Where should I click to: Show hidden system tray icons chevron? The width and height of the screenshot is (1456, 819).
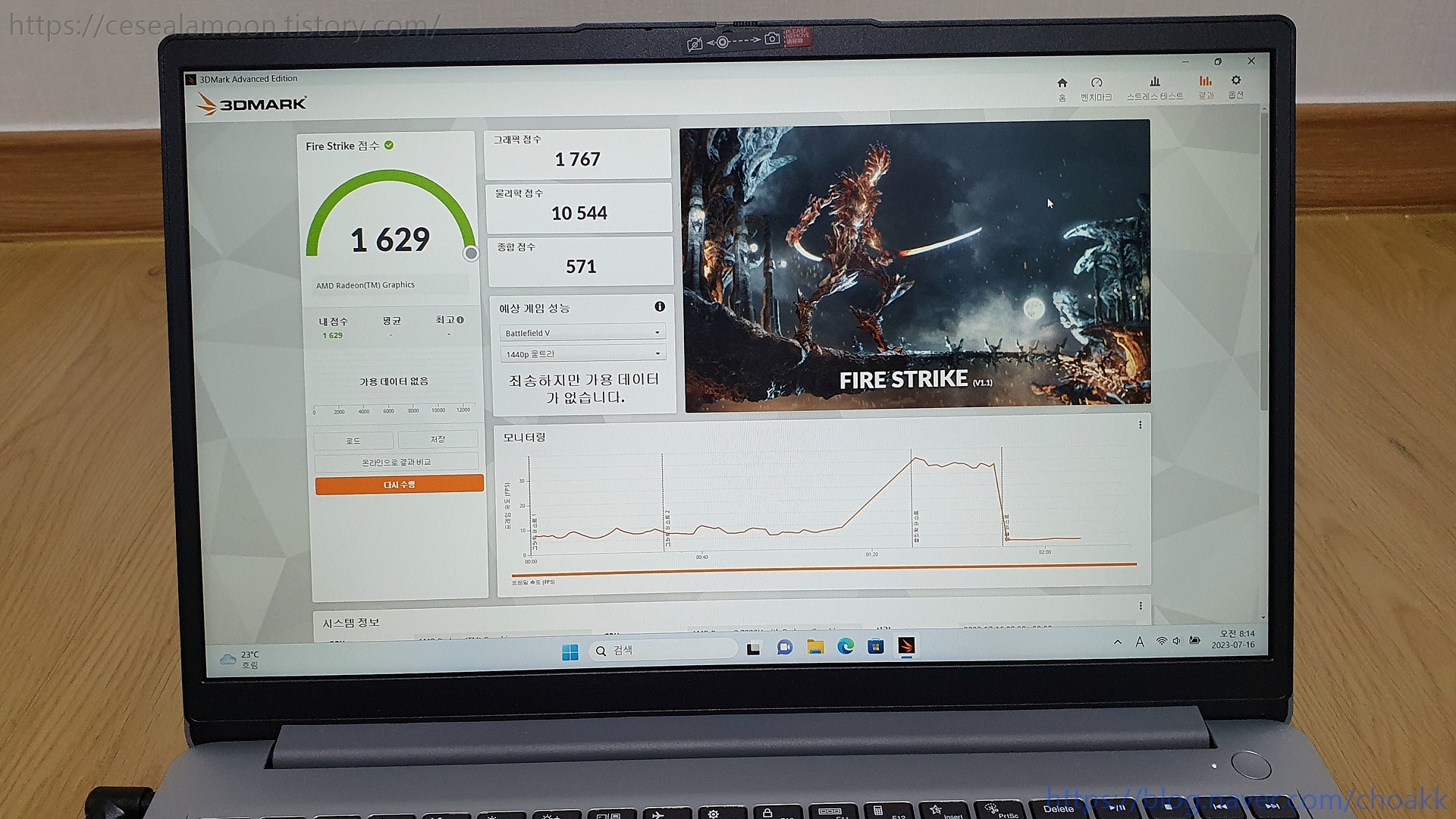1117,642
